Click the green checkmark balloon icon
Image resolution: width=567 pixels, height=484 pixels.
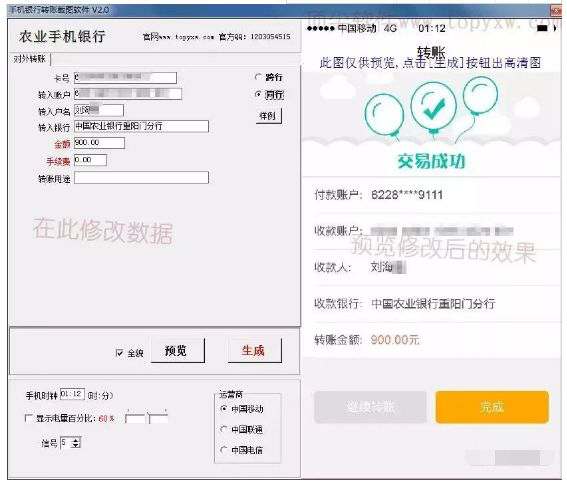click(434, 106)
